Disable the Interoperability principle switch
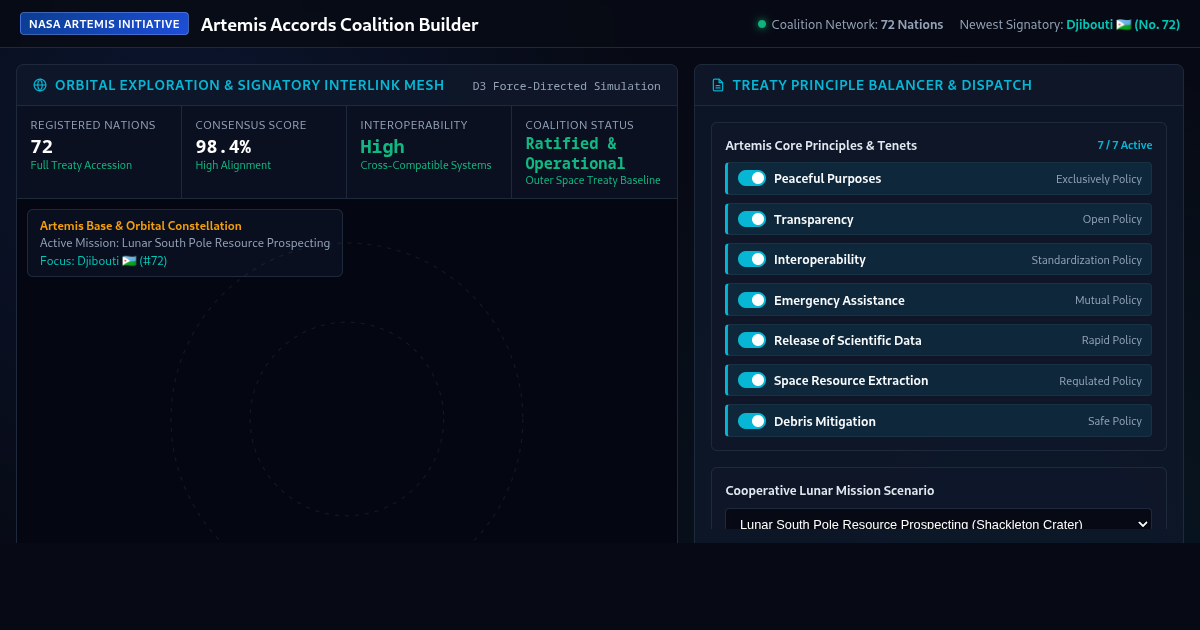This screenshot has width=1200, height=630. click(752, 259)
